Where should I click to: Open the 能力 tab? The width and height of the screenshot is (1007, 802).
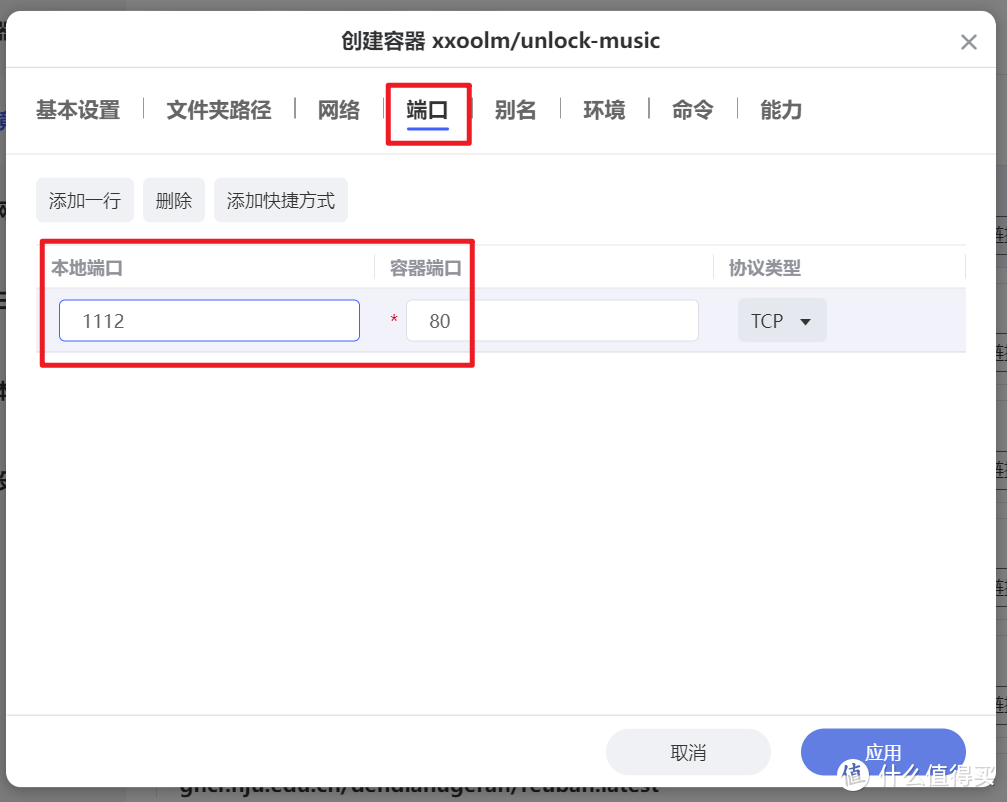tap(781, 110)
